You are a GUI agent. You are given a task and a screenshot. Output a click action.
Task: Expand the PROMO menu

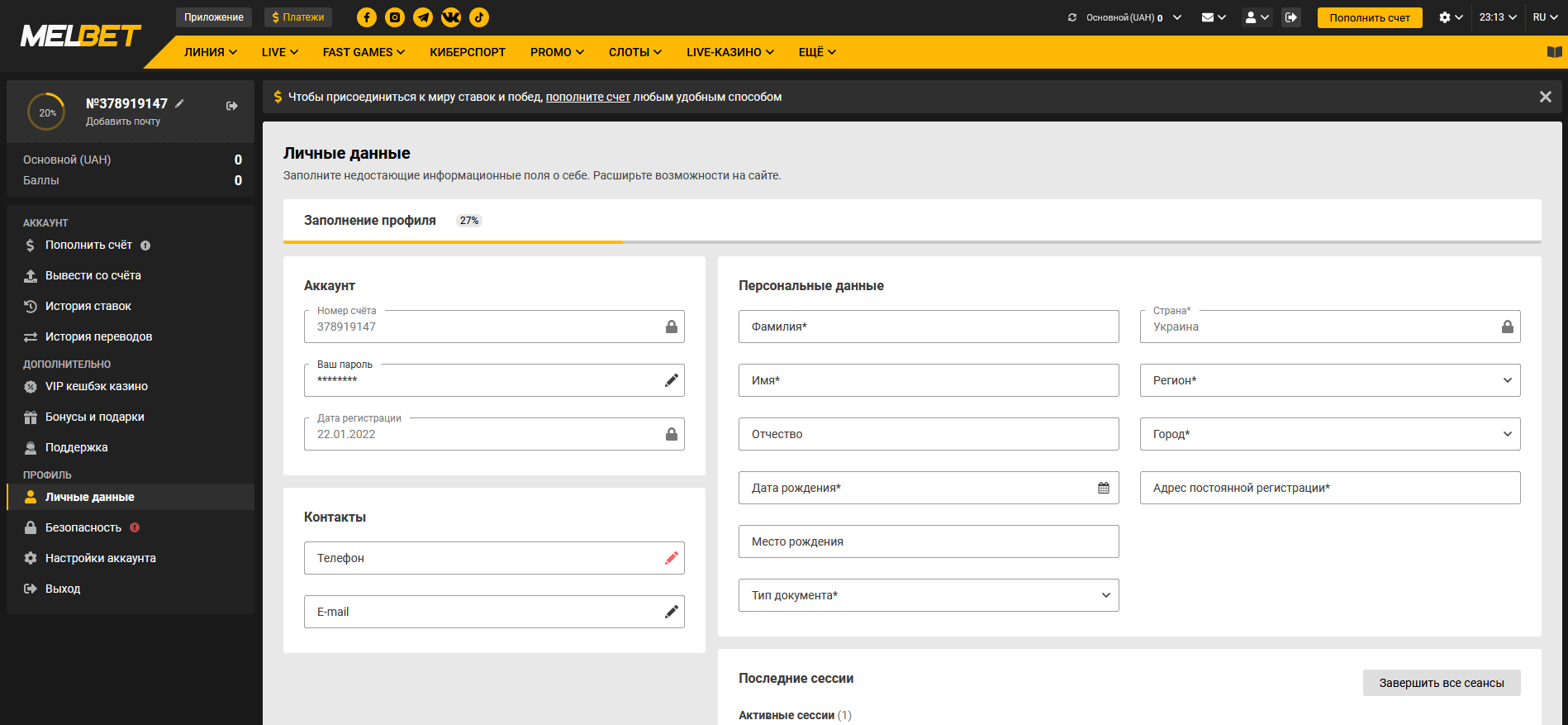[x=558, y=52]
